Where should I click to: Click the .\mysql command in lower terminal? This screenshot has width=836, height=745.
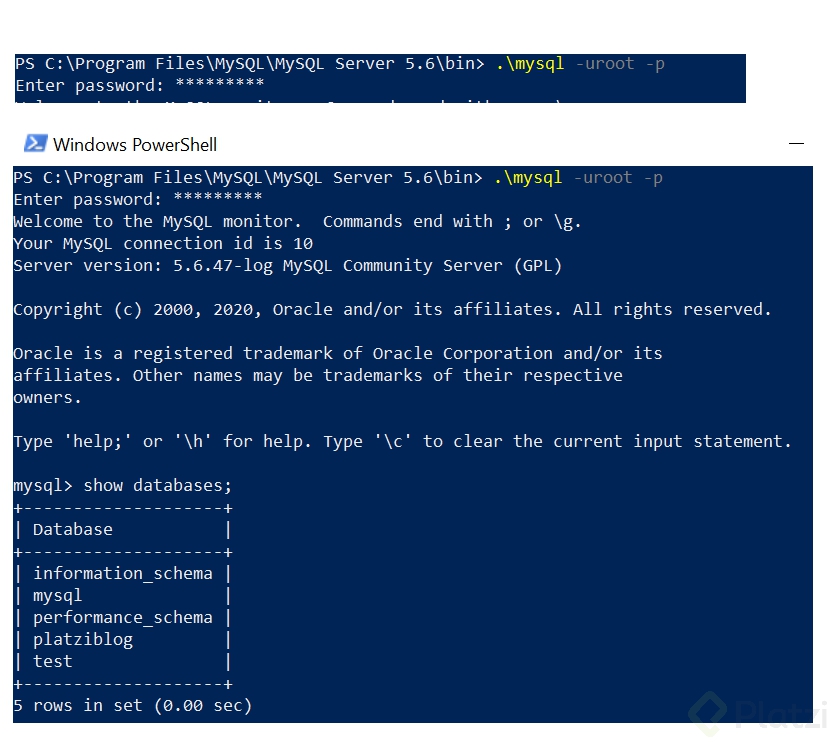(528, 177)
